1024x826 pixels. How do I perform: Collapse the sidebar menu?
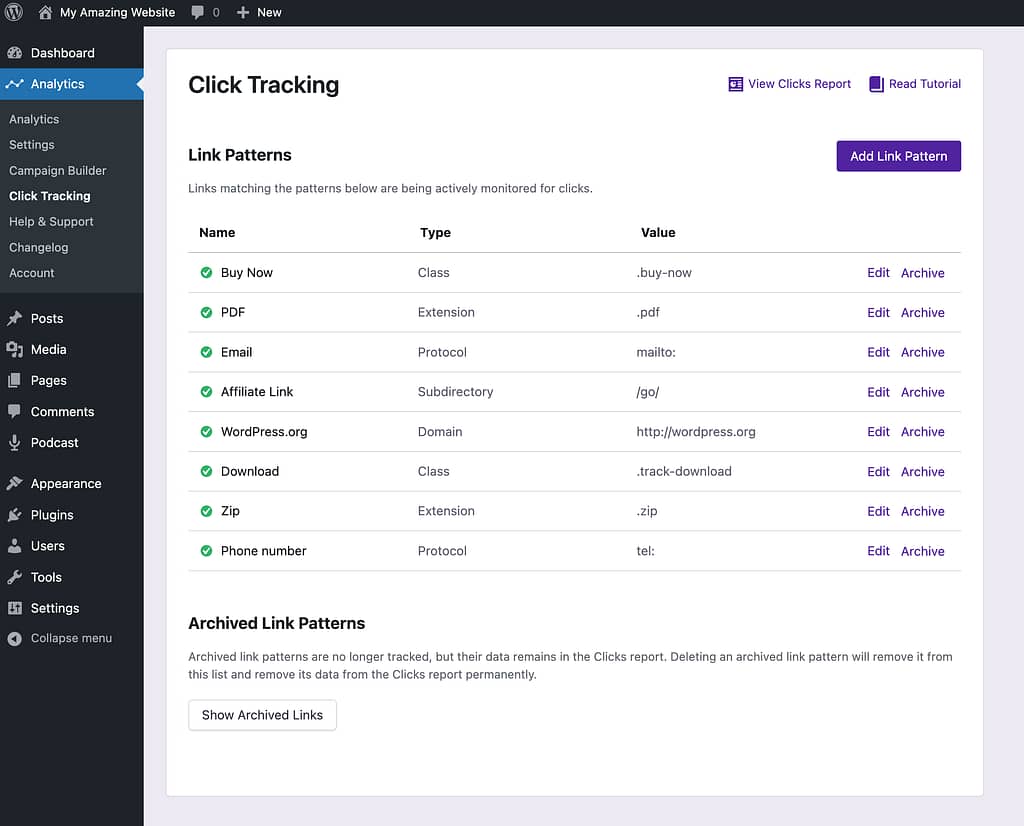coord(60,638)
